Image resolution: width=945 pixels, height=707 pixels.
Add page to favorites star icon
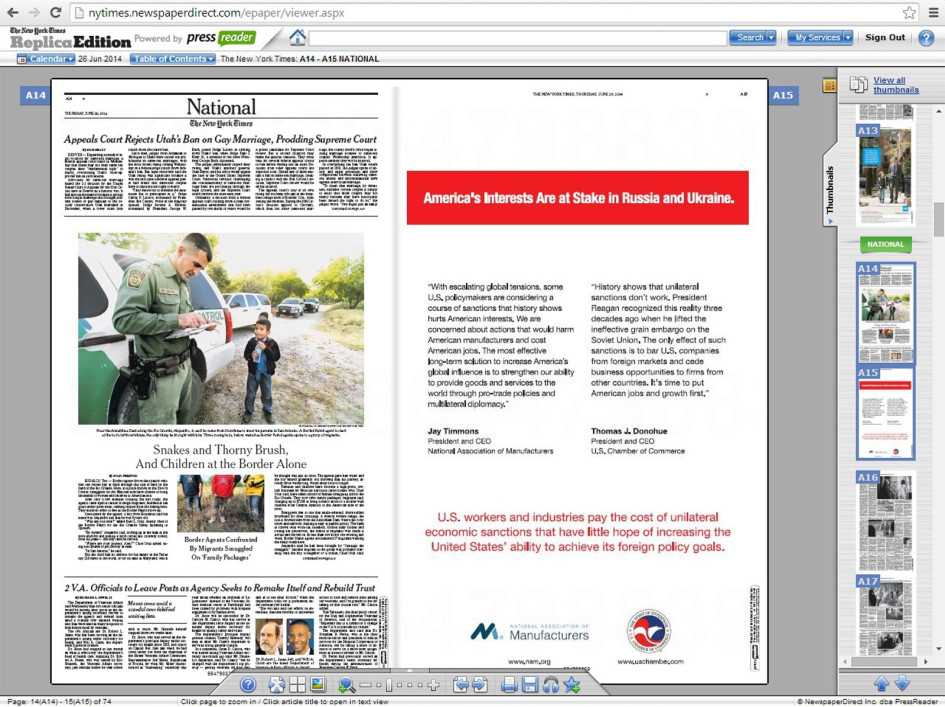click(571, 685)
